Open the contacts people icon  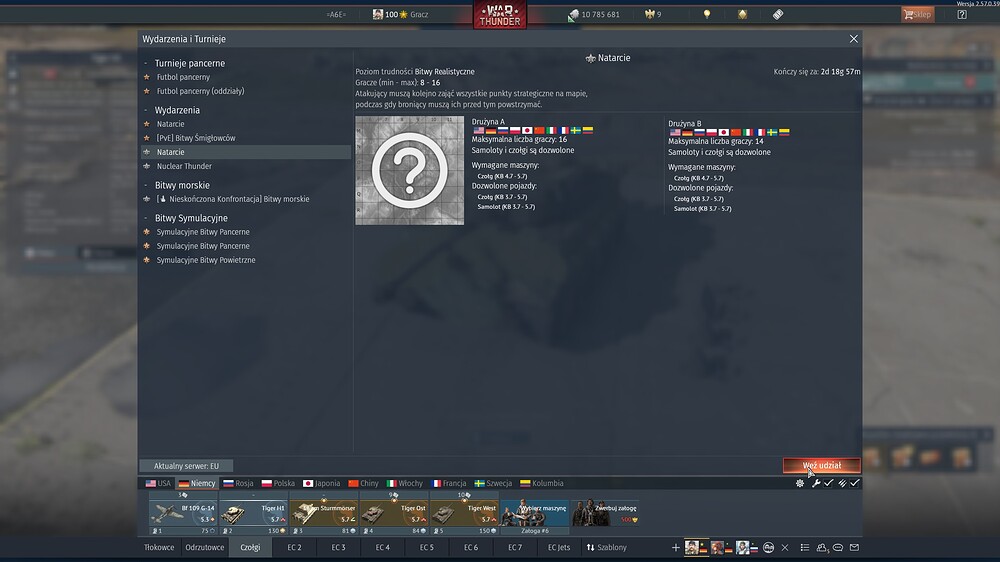821,547
